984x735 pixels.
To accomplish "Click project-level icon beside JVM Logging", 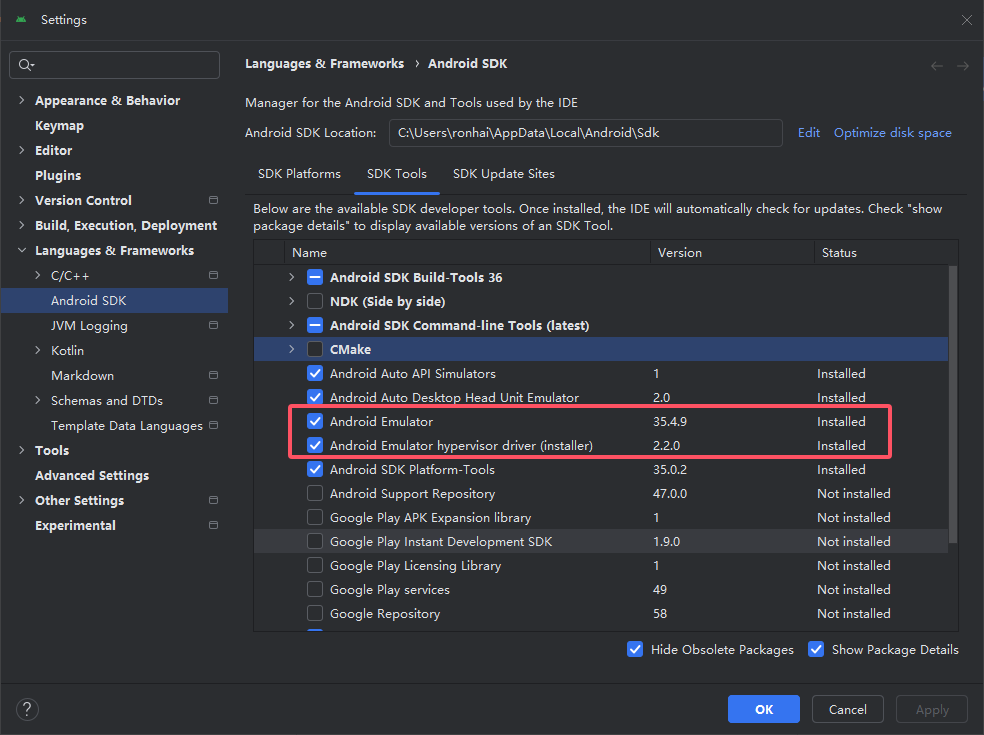I will point(213,325).
